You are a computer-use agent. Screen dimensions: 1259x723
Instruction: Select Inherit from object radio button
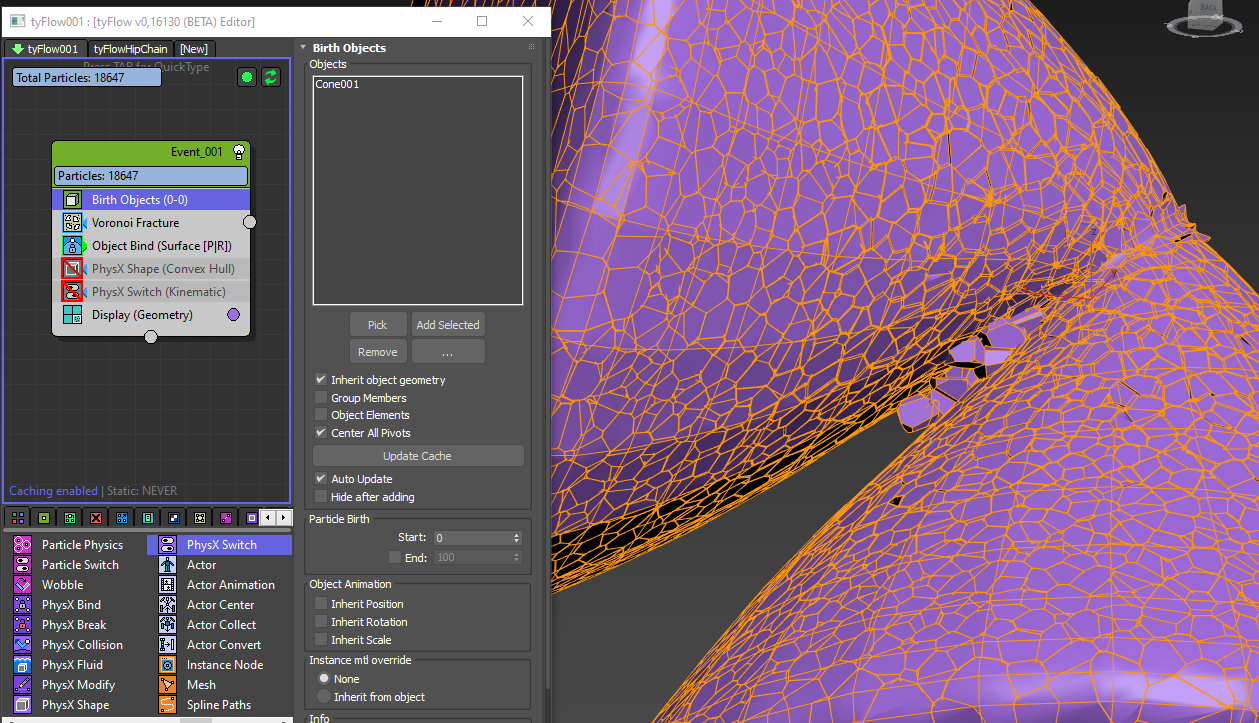coord(323,697)
